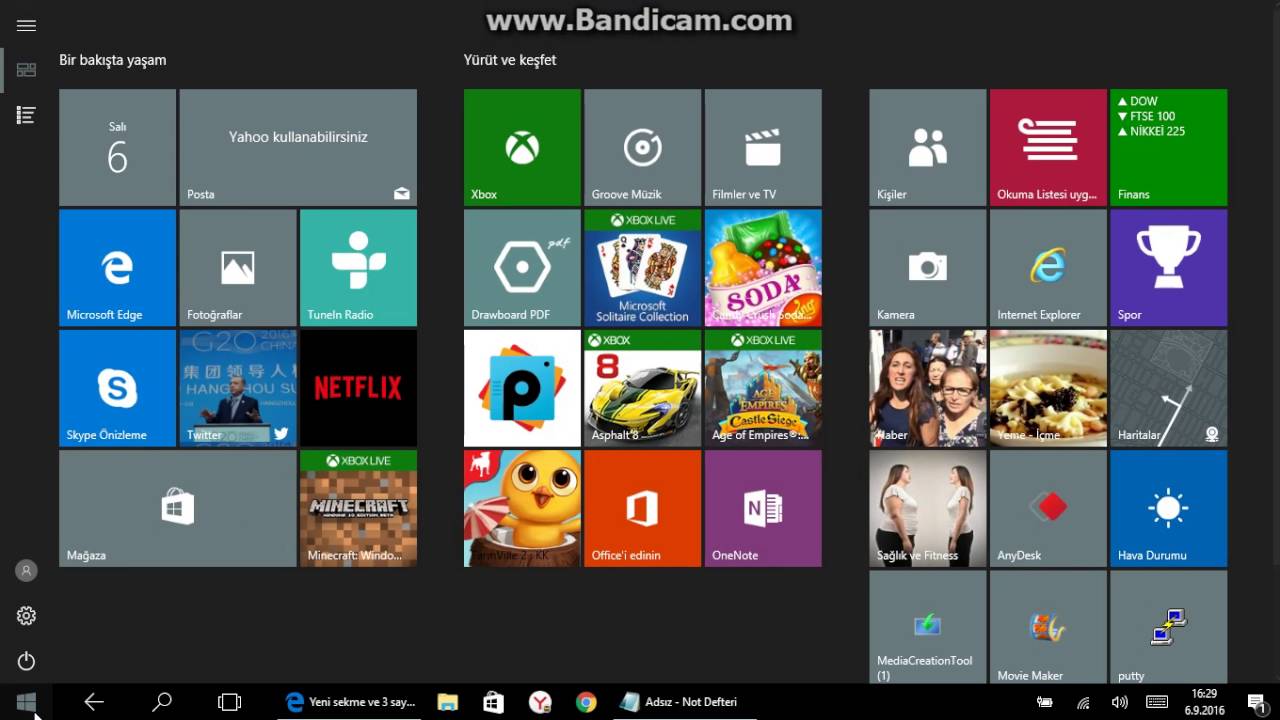Open touch keyboard tray icon
1280x720 pixels.
point(1157,702)
